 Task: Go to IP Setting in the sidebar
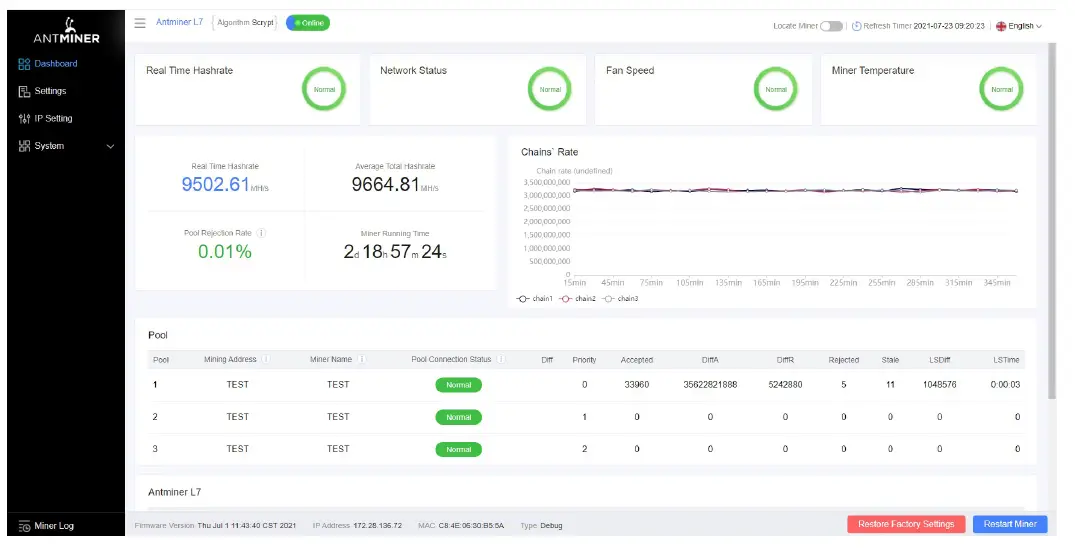click(x=53, y=119)
